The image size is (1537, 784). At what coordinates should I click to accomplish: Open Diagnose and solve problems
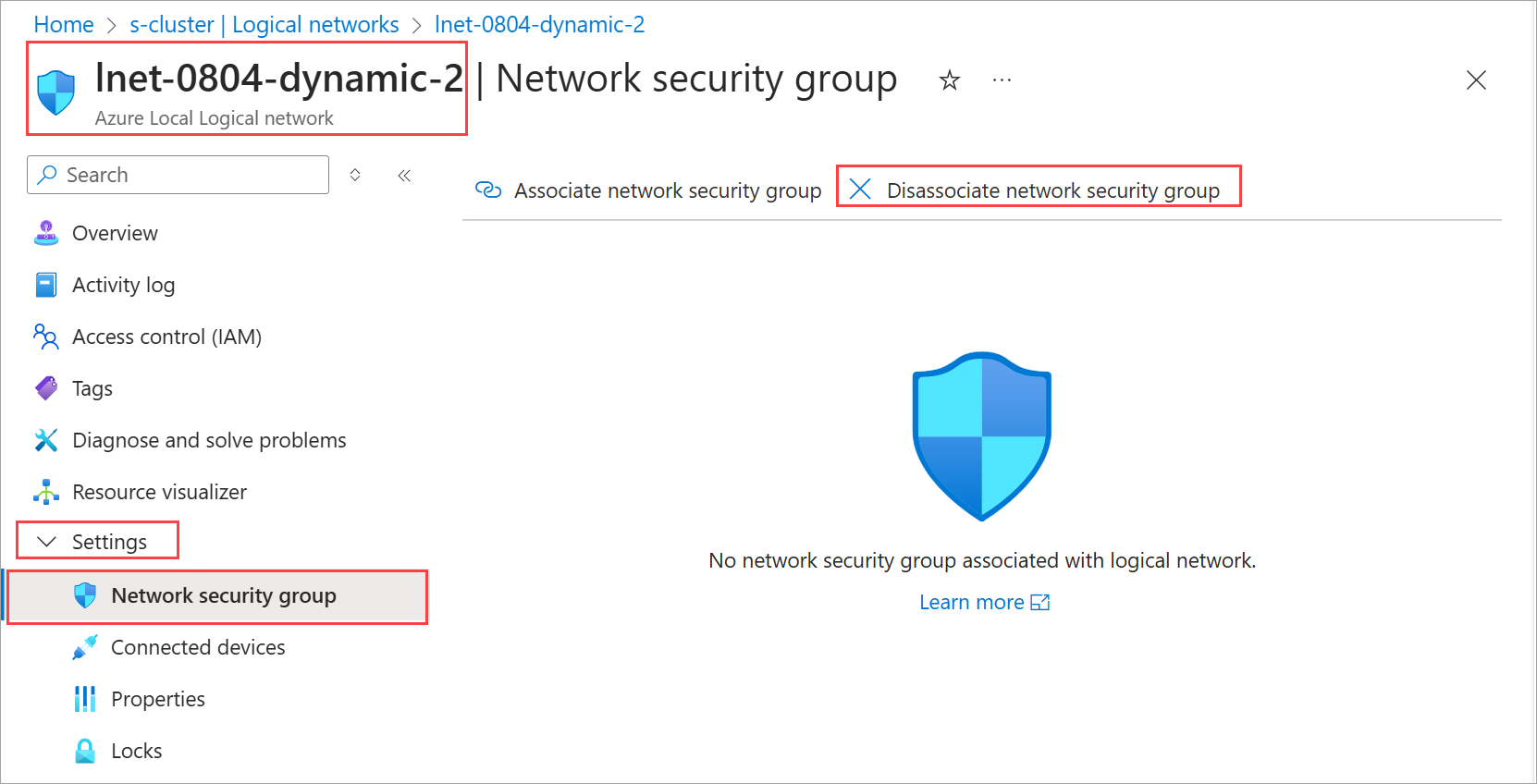(209, 440)
